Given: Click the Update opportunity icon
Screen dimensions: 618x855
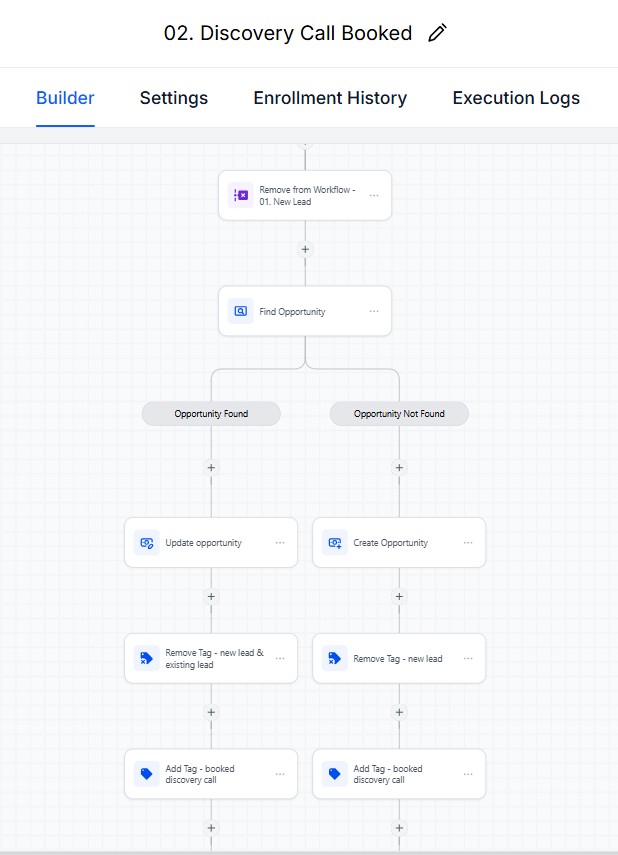Looking at the screenshot, I should [147, 543].
